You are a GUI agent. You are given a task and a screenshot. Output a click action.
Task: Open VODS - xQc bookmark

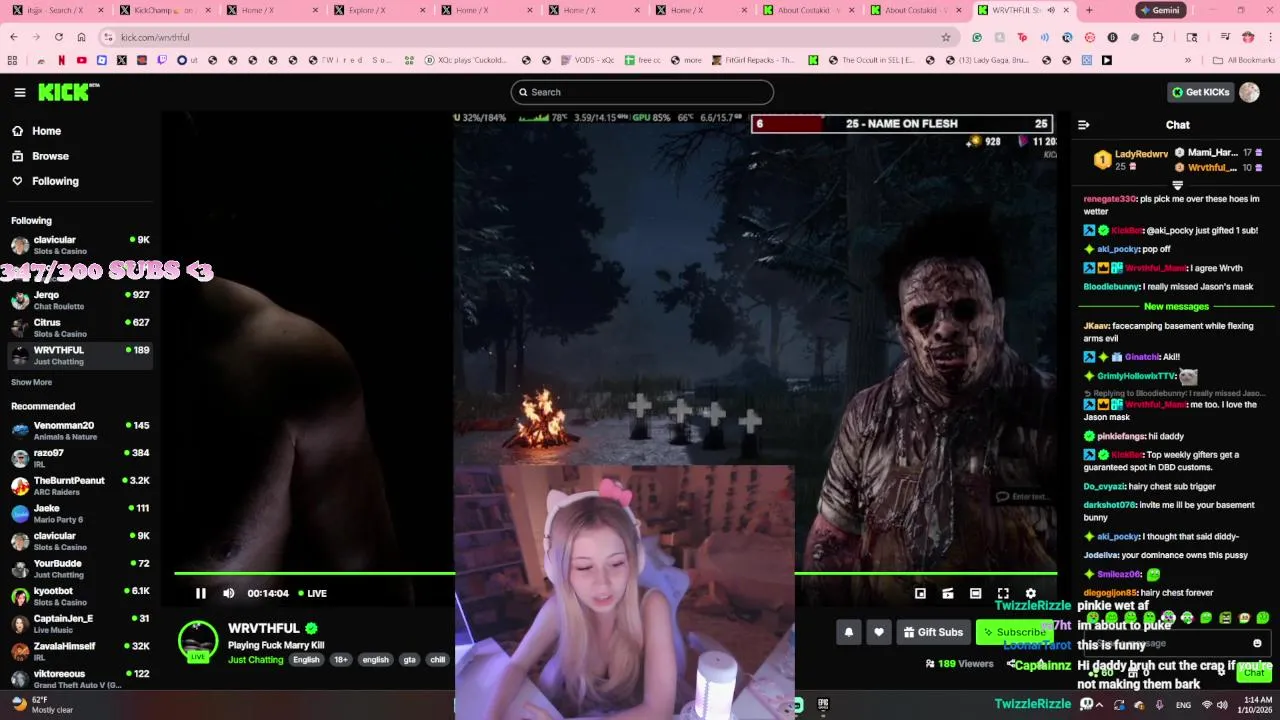click(586, 60)
